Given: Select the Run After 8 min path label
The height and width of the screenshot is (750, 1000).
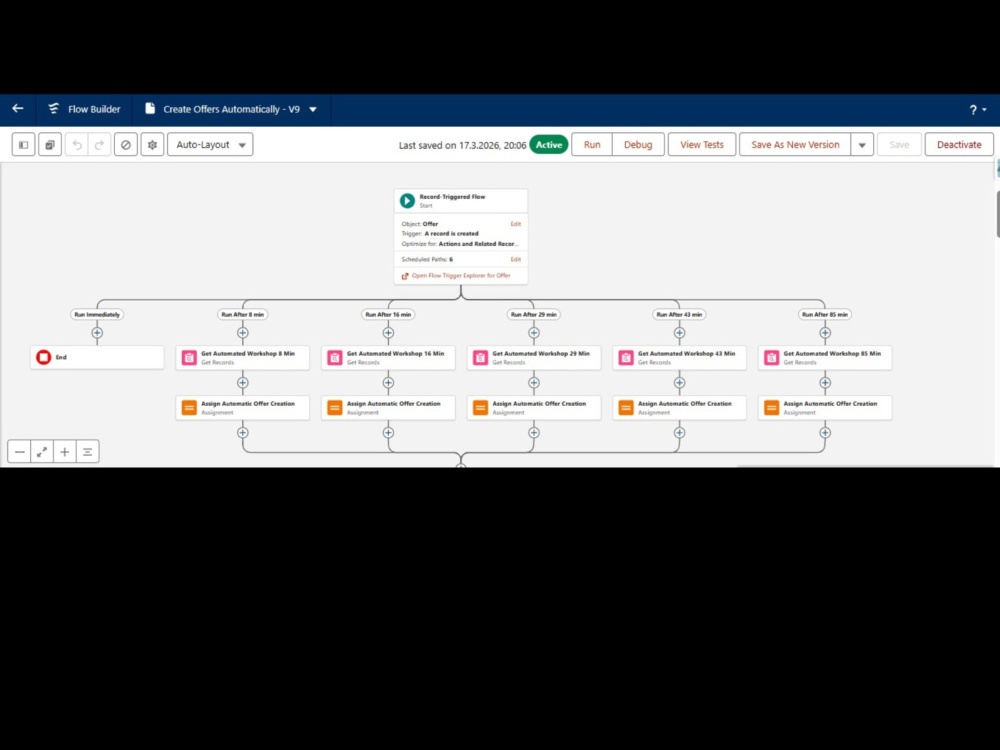Looking at the screenshot, I should pos(242,314).
